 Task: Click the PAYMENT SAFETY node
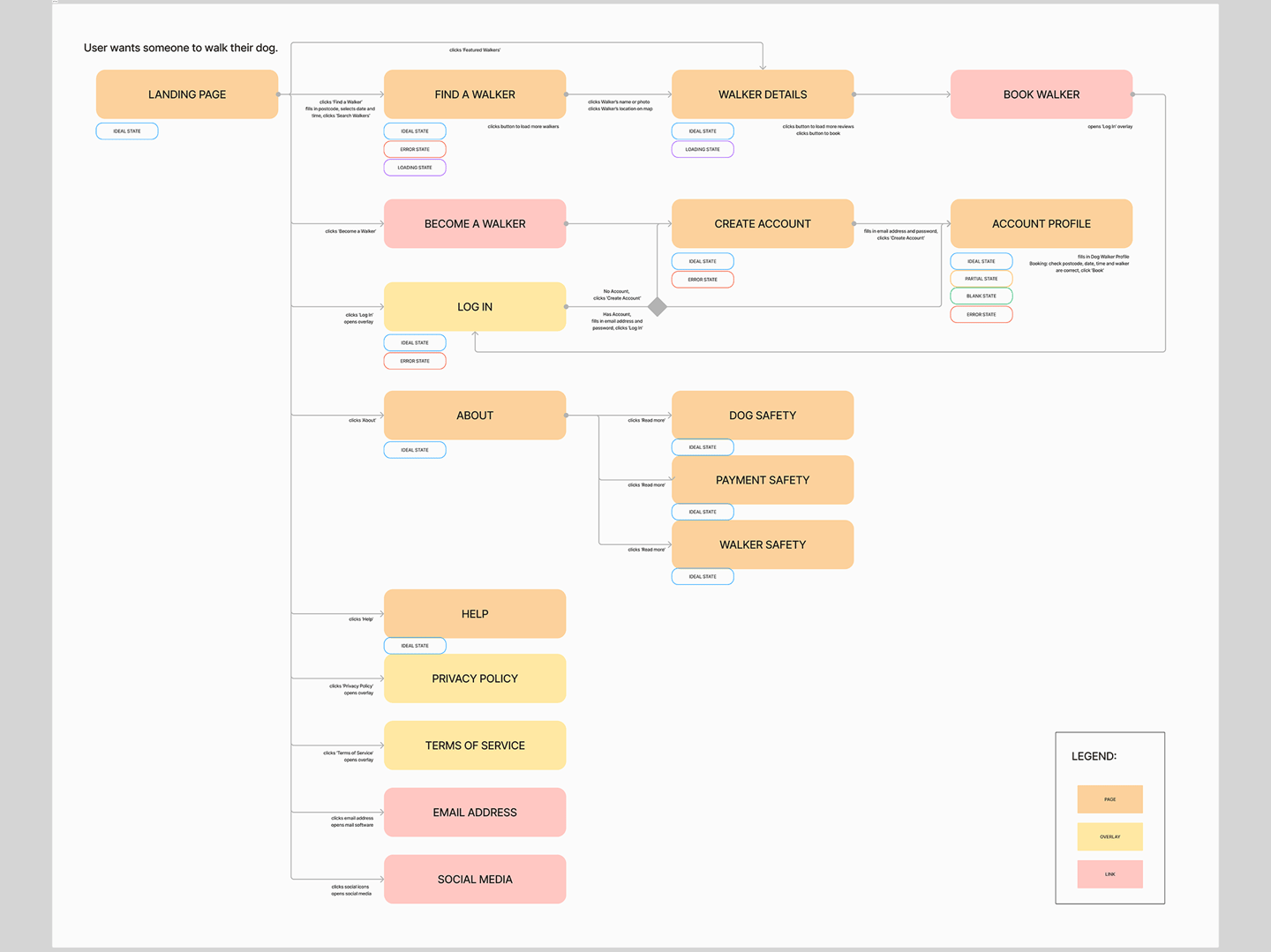(762, 479)
